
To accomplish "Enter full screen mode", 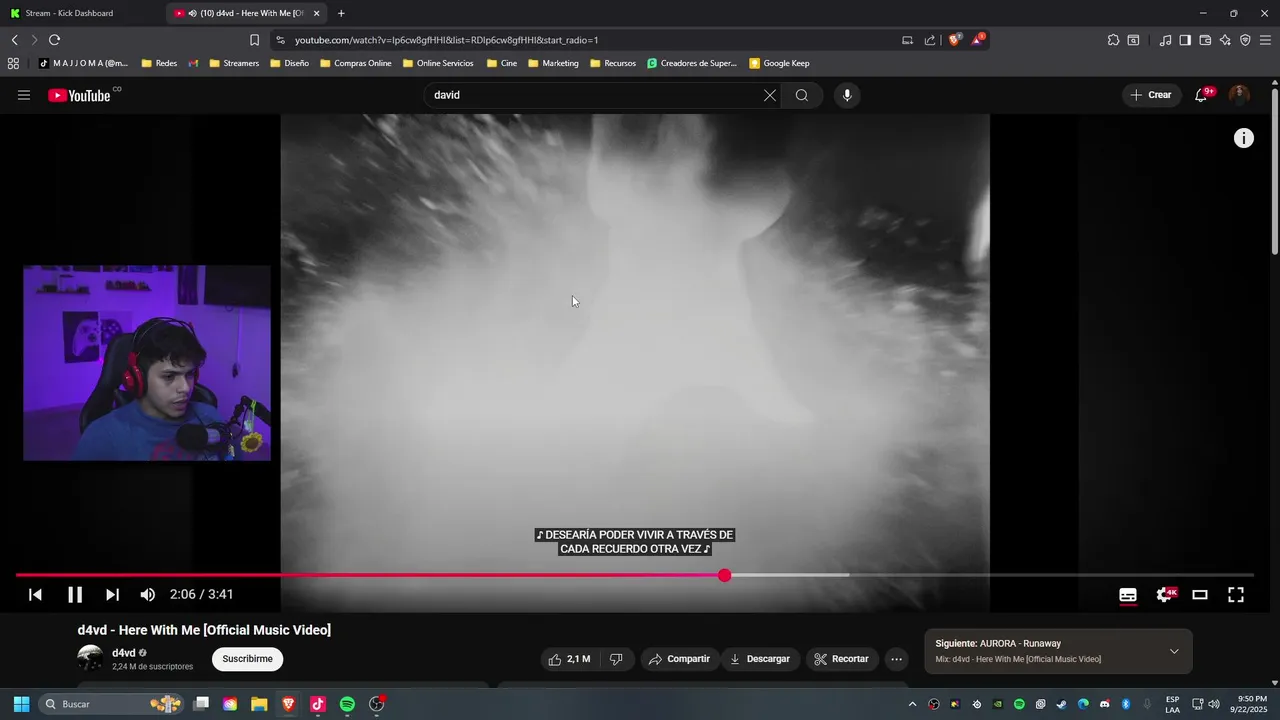I will [x=1236, y=594].
